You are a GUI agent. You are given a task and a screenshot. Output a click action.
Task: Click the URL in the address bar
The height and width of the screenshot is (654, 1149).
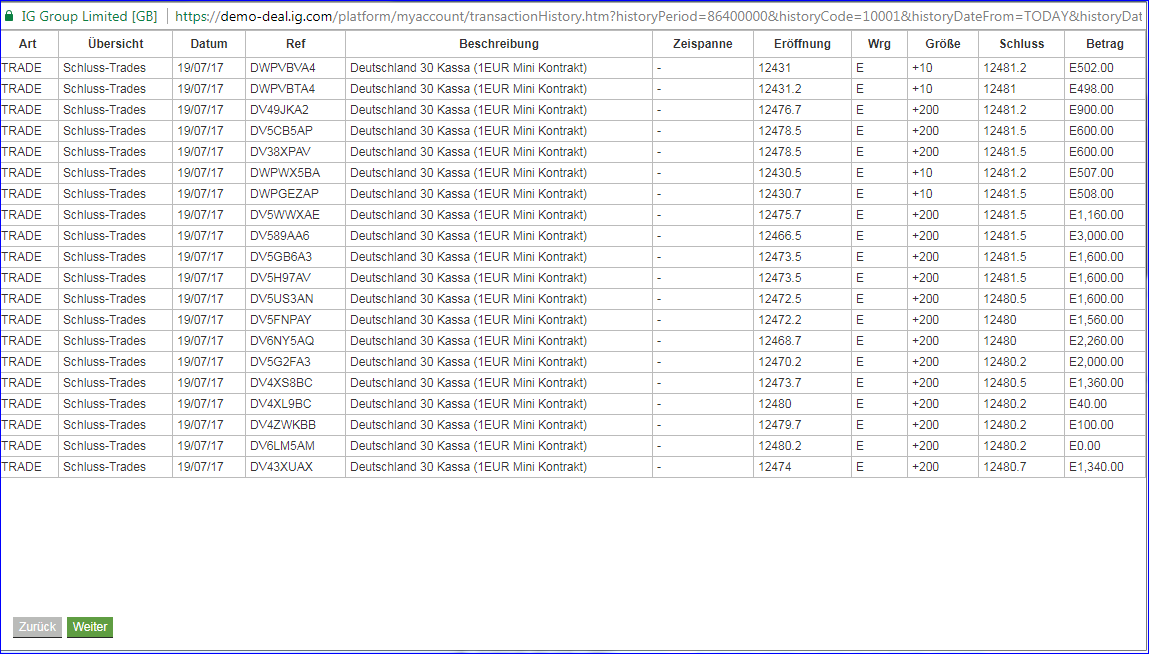(x=661, y=15)
